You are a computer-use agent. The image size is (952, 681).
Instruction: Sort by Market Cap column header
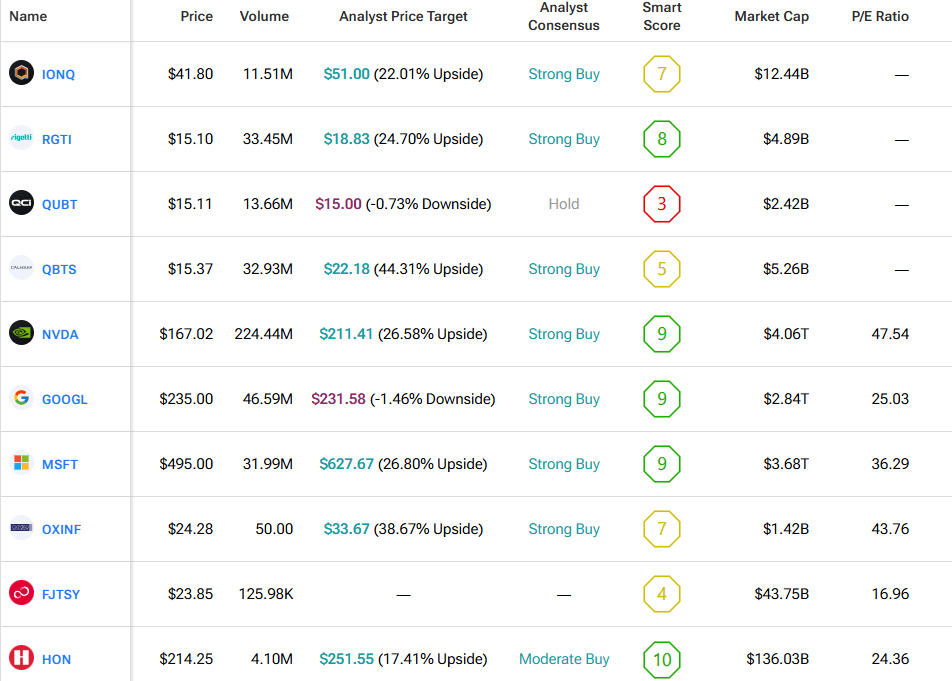coord(771,16)
